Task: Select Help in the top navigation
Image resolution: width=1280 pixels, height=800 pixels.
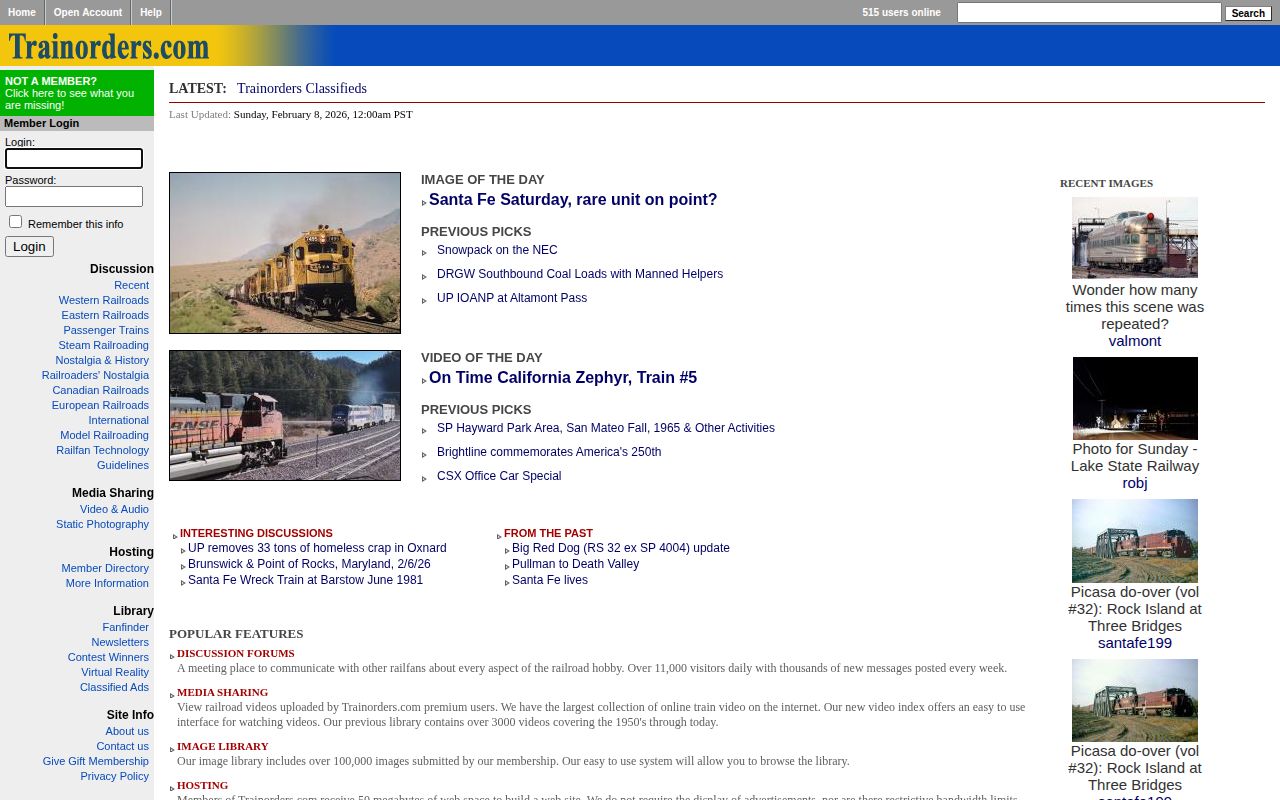Action: pyautogui.click(x=150, y=12)
